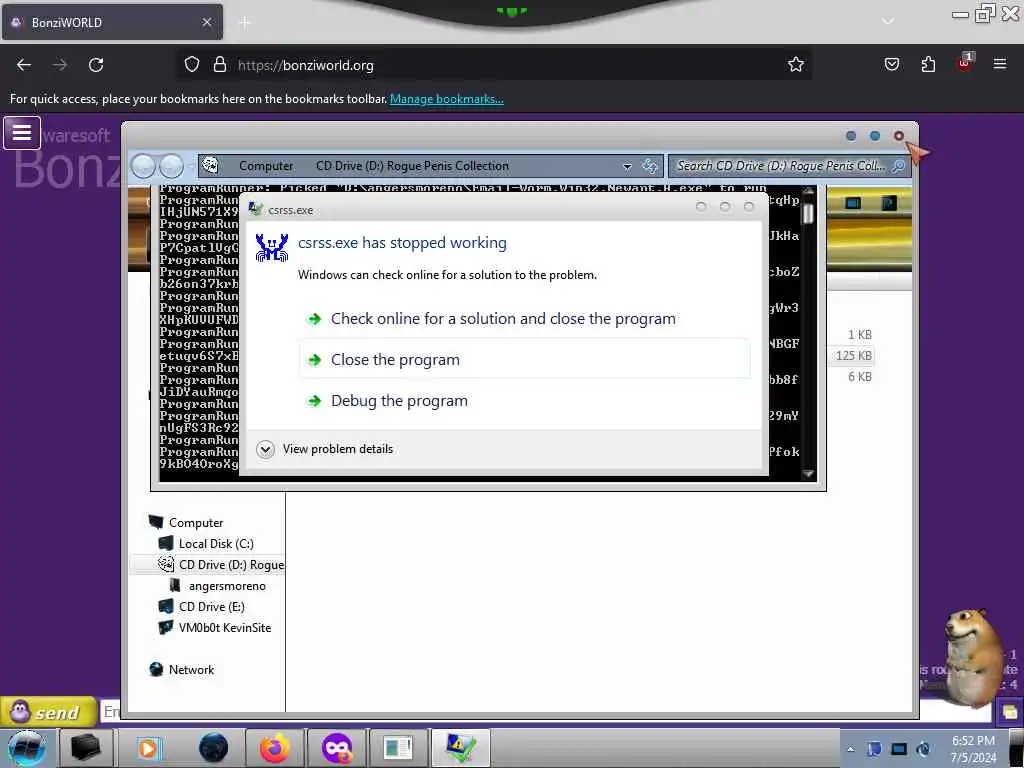Open the document window taskbar icon
Image resolution: width=1024 pixels, height=768 pixels.
398,748
